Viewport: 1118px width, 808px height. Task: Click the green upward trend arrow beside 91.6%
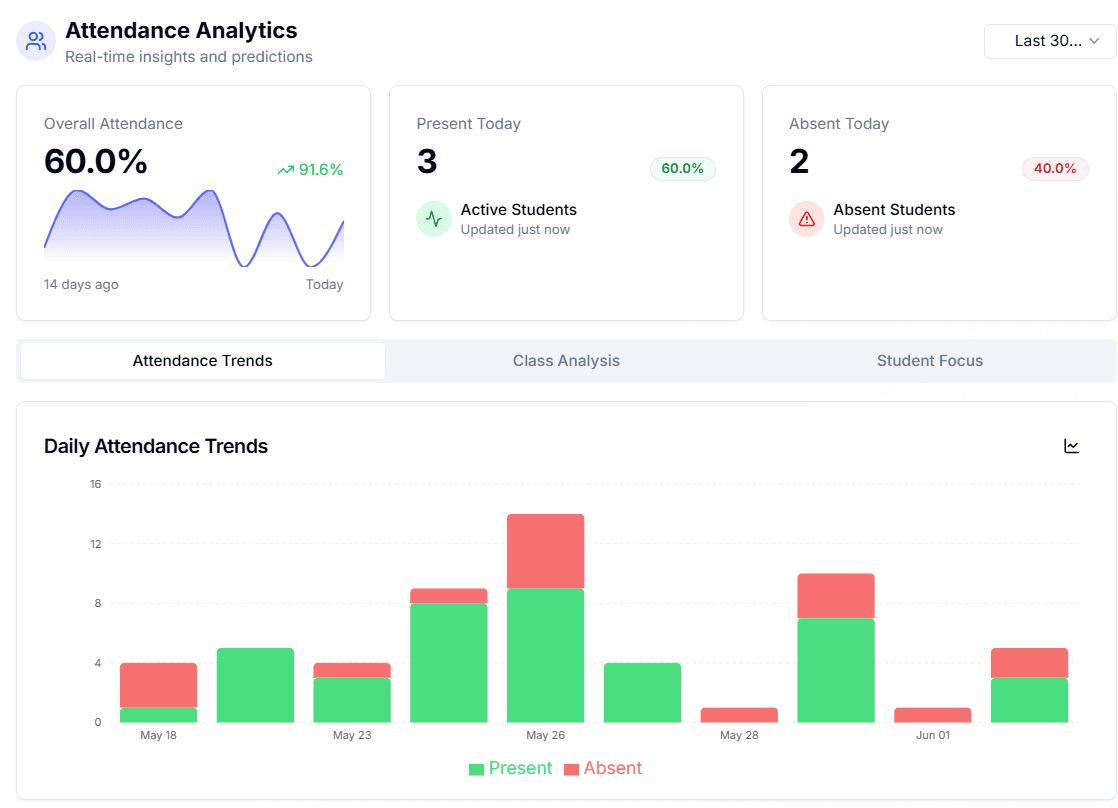[284, 170]
